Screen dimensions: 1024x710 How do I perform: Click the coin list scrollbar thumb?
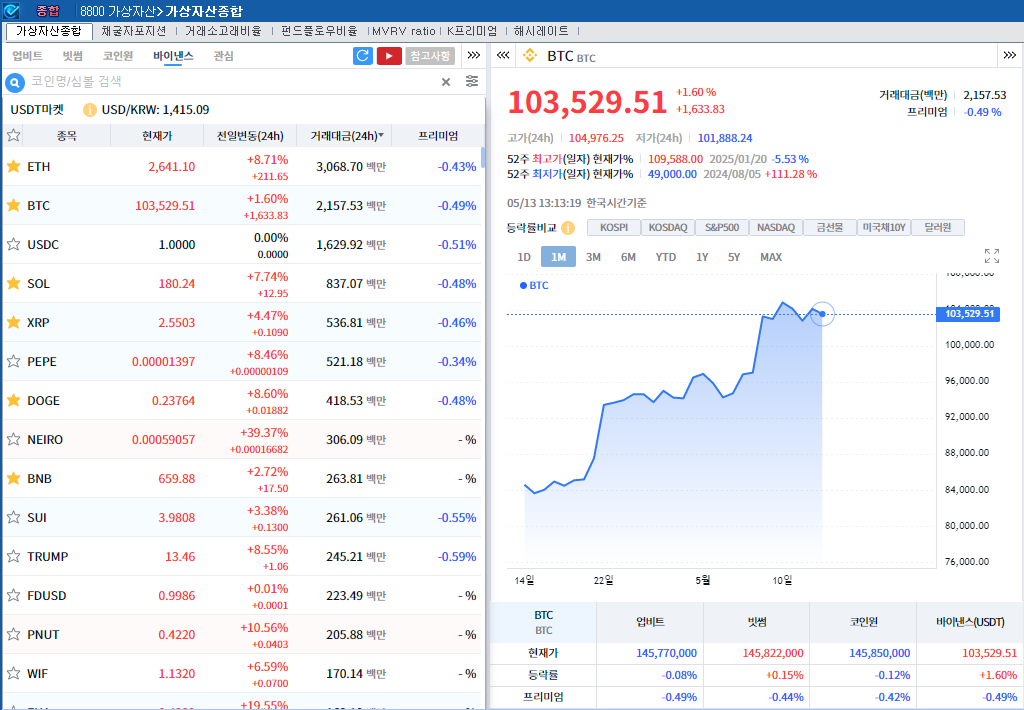(483, 157)
